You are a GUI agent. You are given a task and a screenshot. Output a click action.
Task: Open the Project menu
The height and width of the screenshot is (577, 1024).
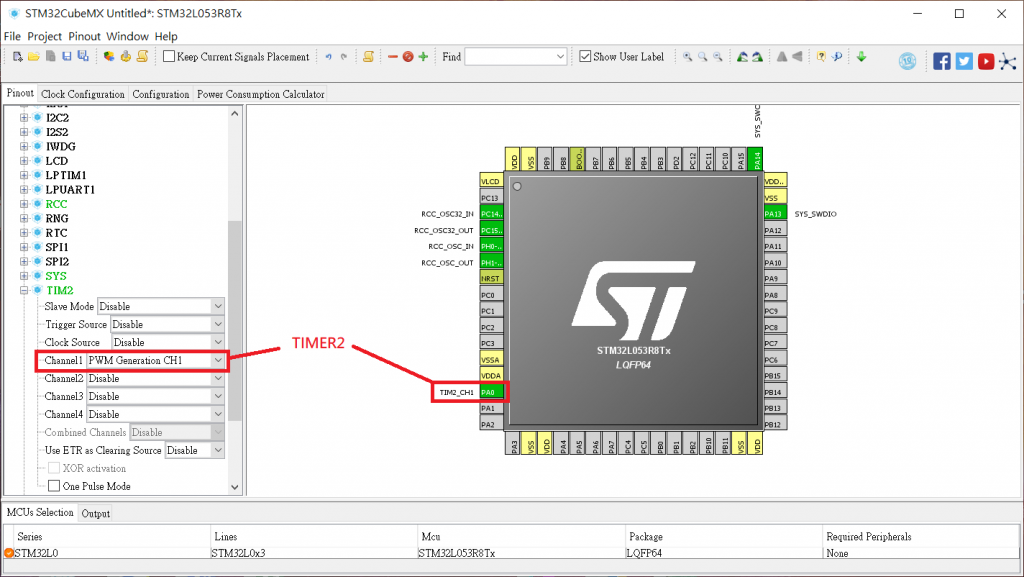(x=44, y=37)
